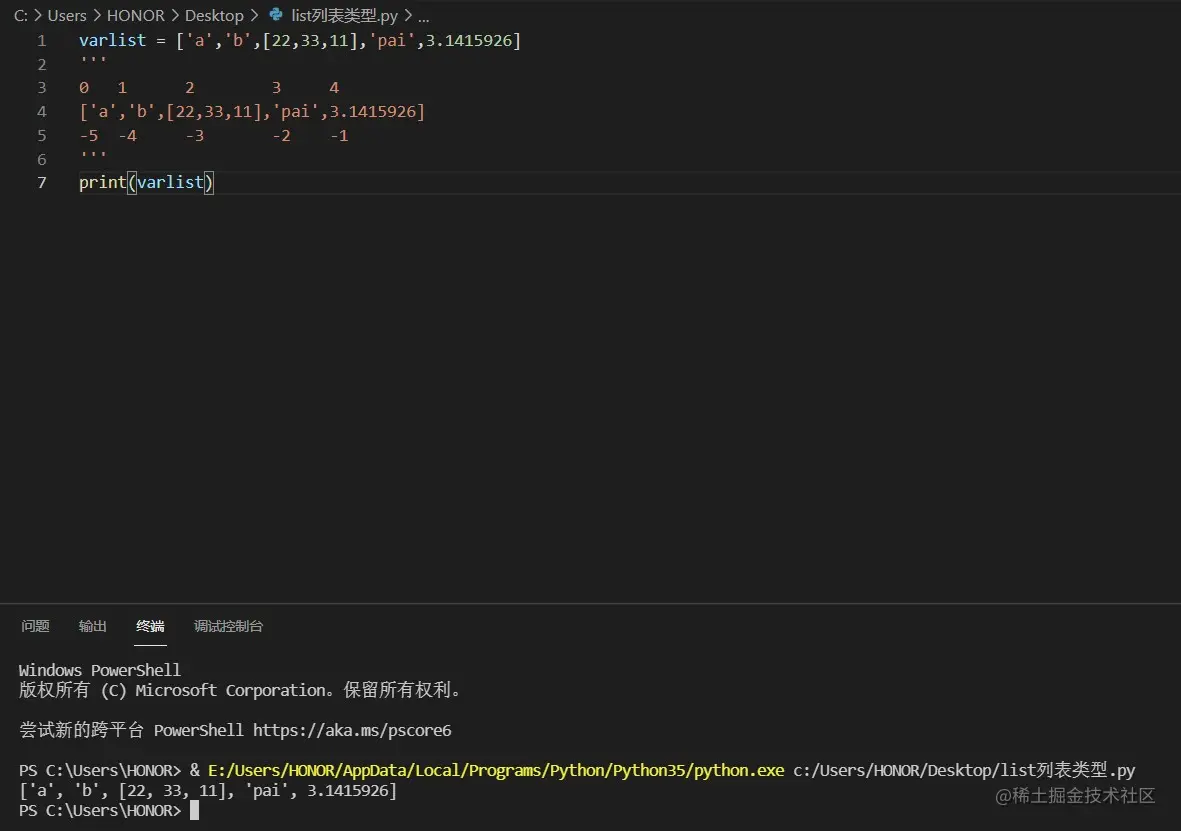
Task: Click the print keyword on line 7
Action: 102,182
